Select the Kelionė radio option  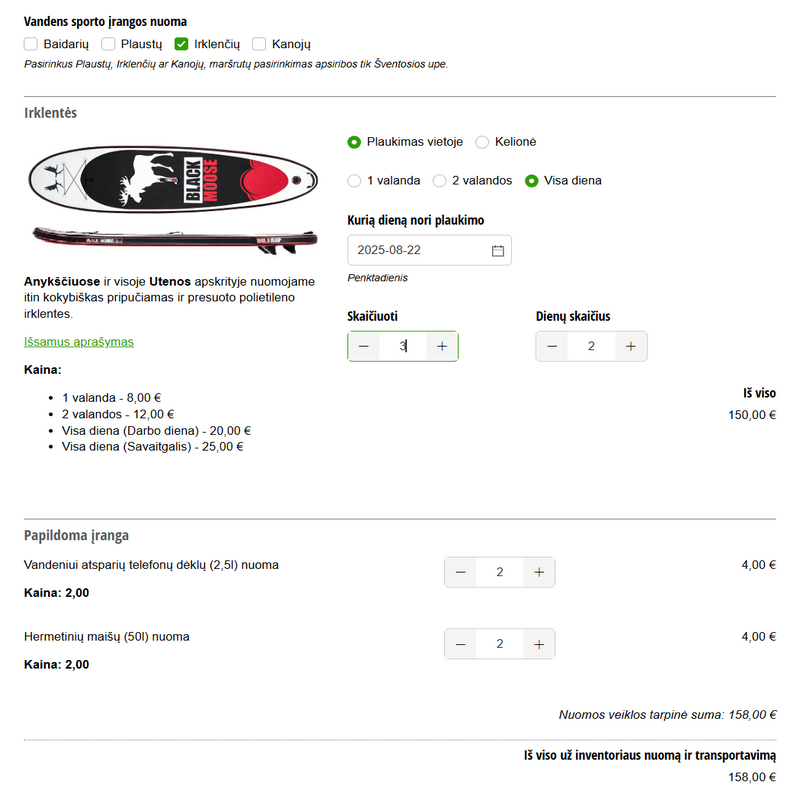pyautogui.click(x=482, y=142)
